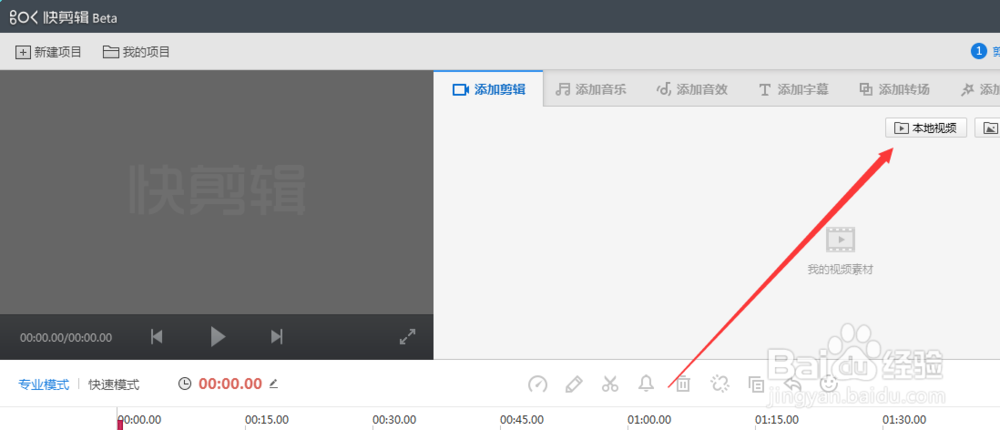
Task: Click the red playhead marker on timeline
Action: 120,424
